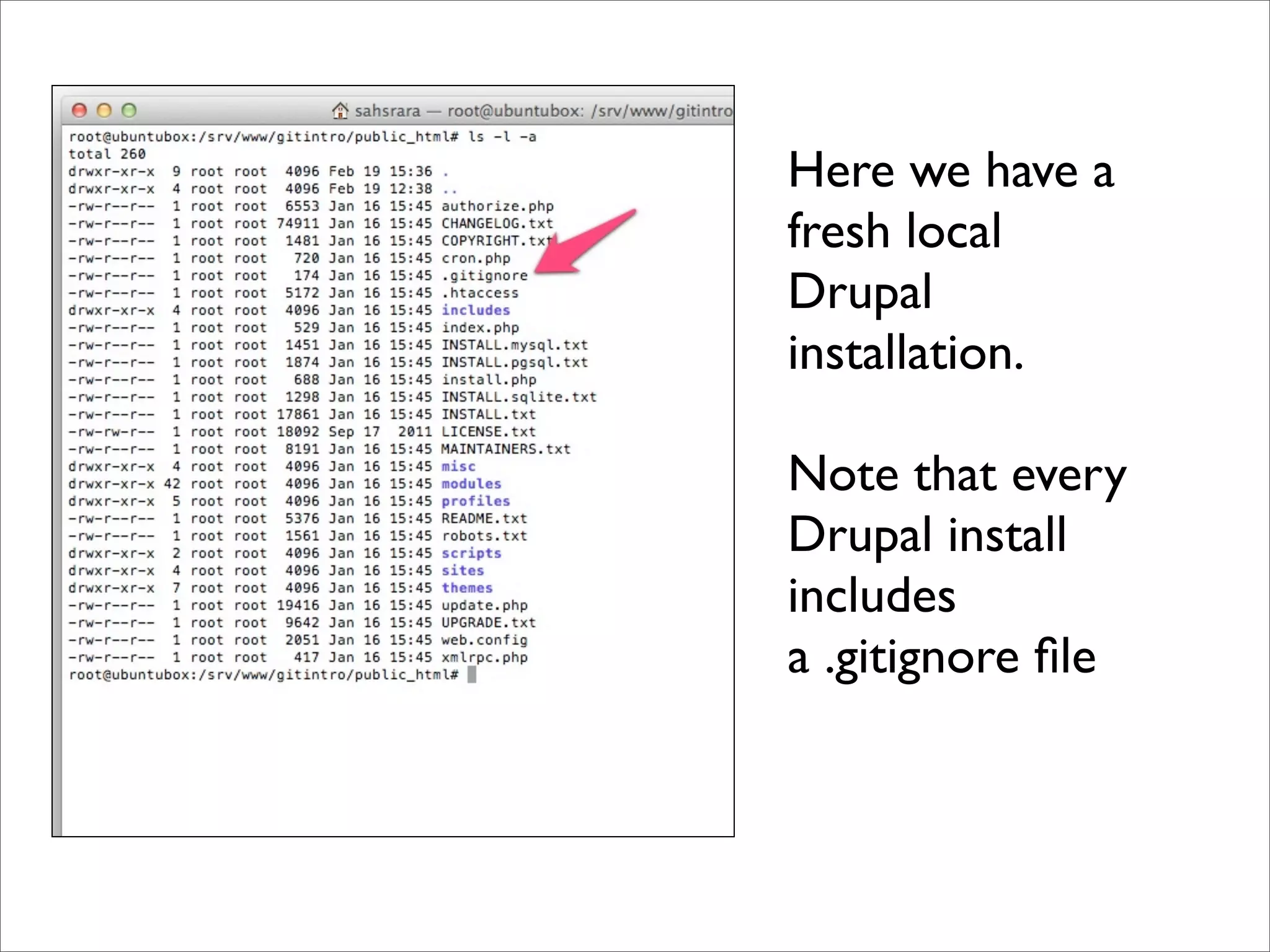Screen dimensions: 1270x952
Task: Click the blue 'modules' directory name
Action: [x=471, y=483]
